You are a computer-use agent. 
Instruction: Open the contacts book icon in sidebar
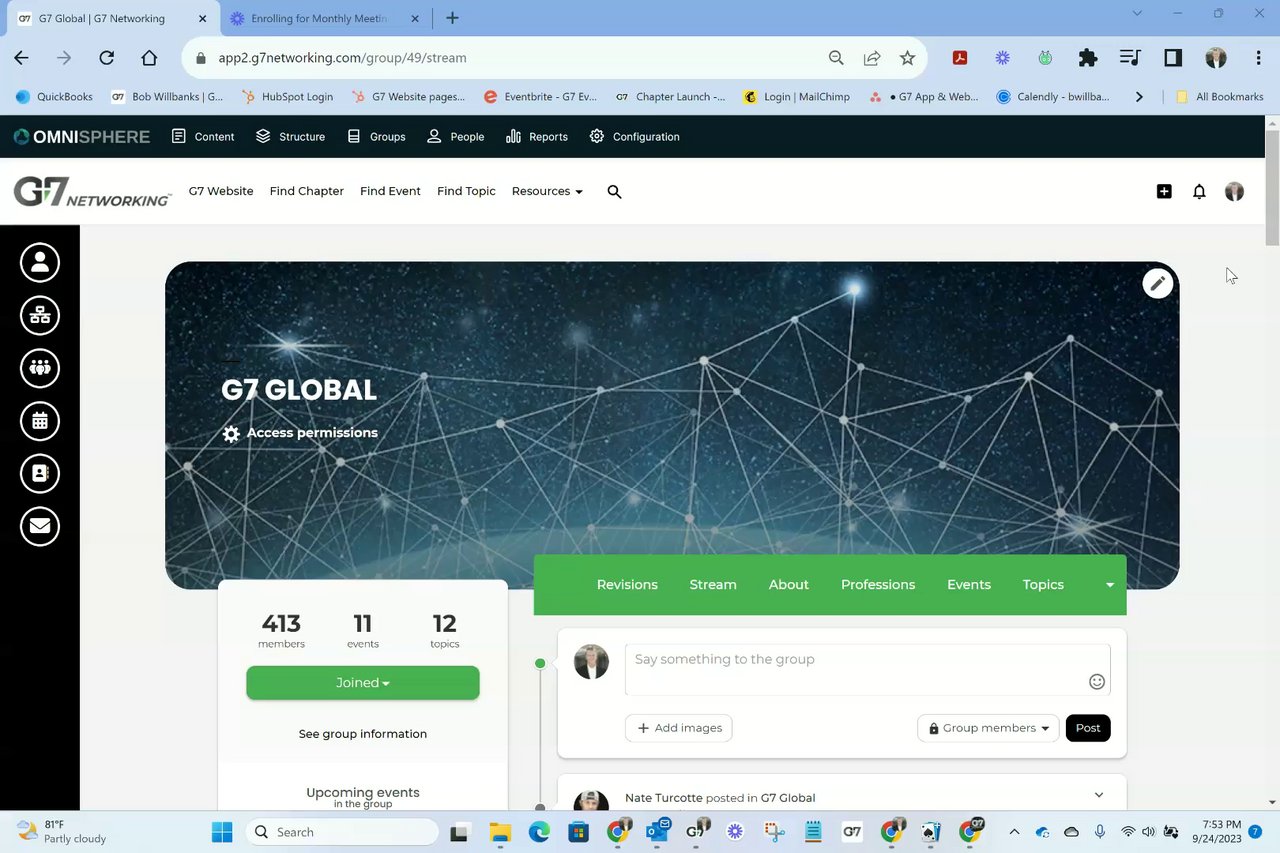40,473
